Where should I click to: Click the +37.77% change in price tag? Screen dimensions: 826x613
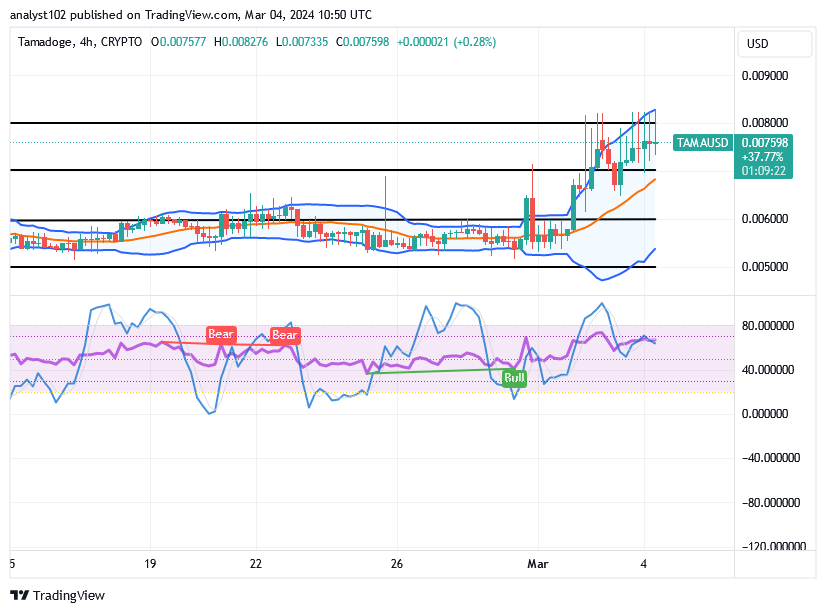click(762, 157)
